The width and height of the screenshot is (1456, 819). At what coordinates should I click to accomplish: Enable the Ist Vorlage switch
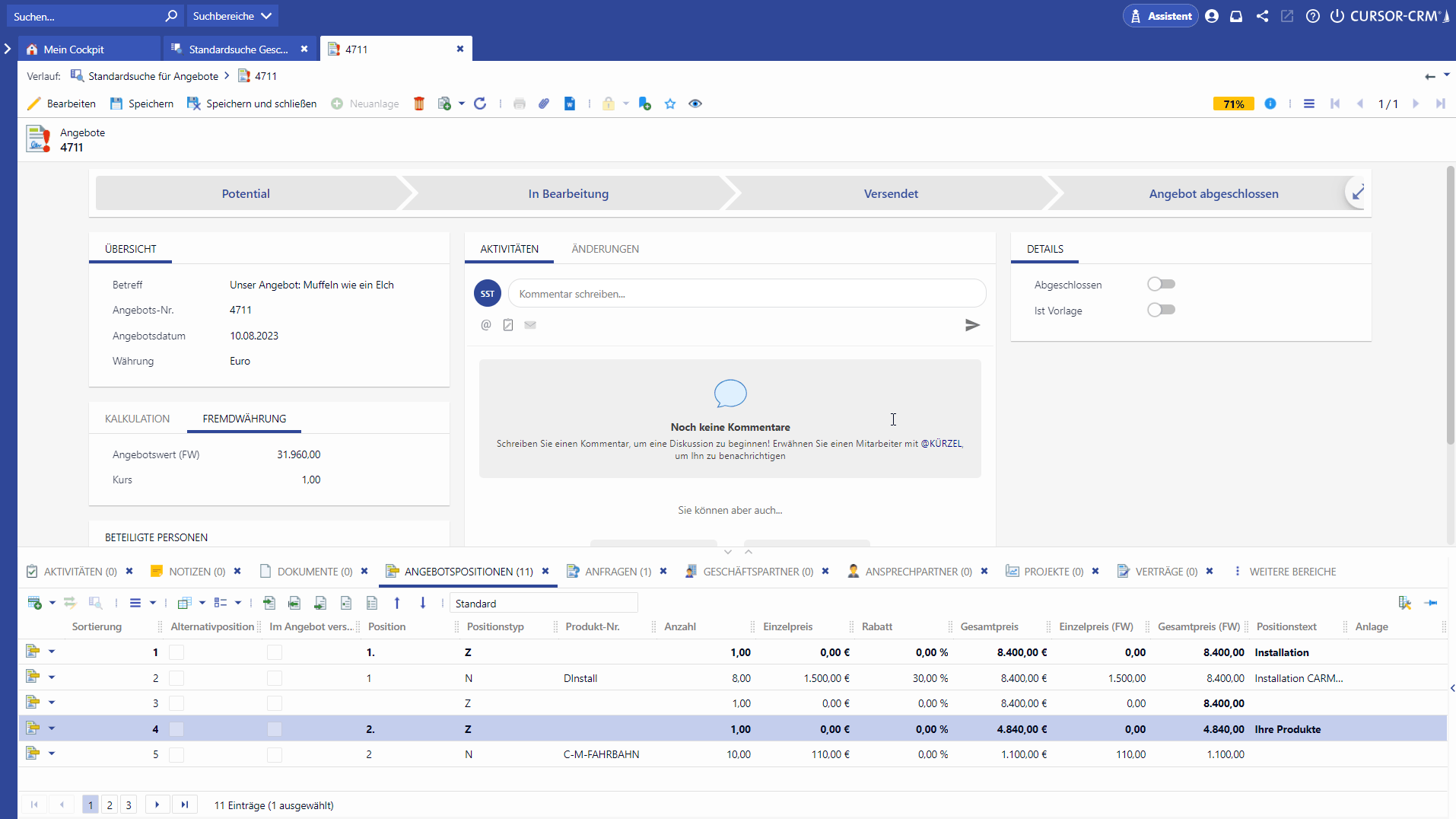(x=1161, y=310)
